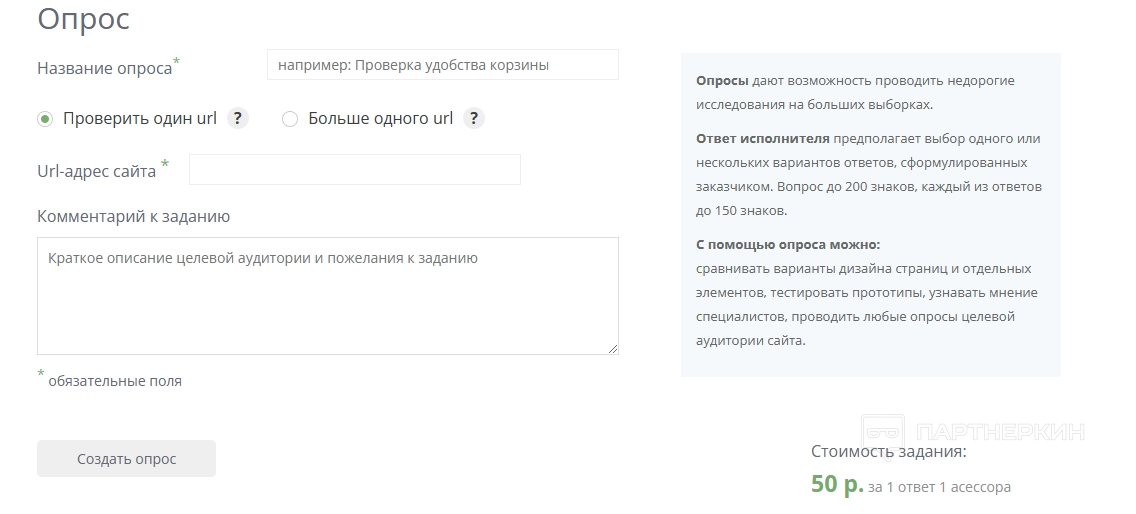Click the "Стоимость задания:" label
The width and height of the screenshot is (1136, 514).
pyautogui.click(x=888, y=451)
